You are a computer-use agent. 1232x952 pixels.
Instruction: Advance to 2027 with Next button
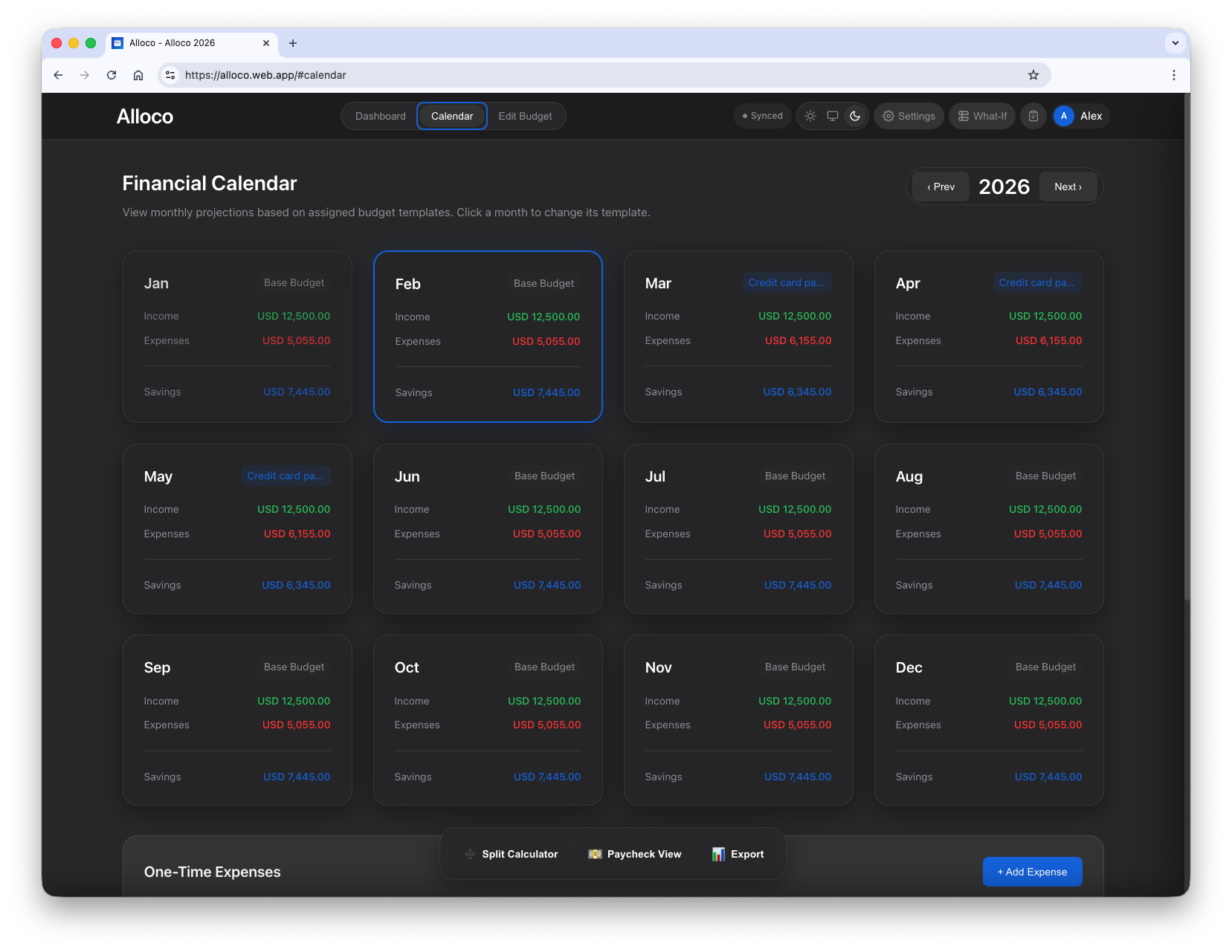[1067, 187]
